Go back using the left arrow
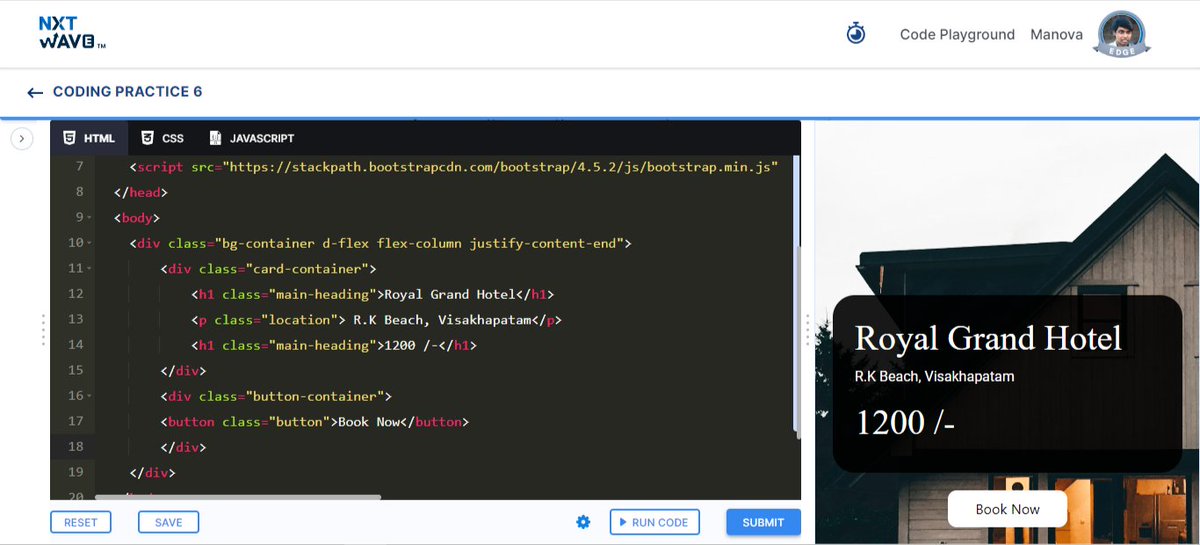Screen dimensions: 1200x545 [x=35, y=92]
